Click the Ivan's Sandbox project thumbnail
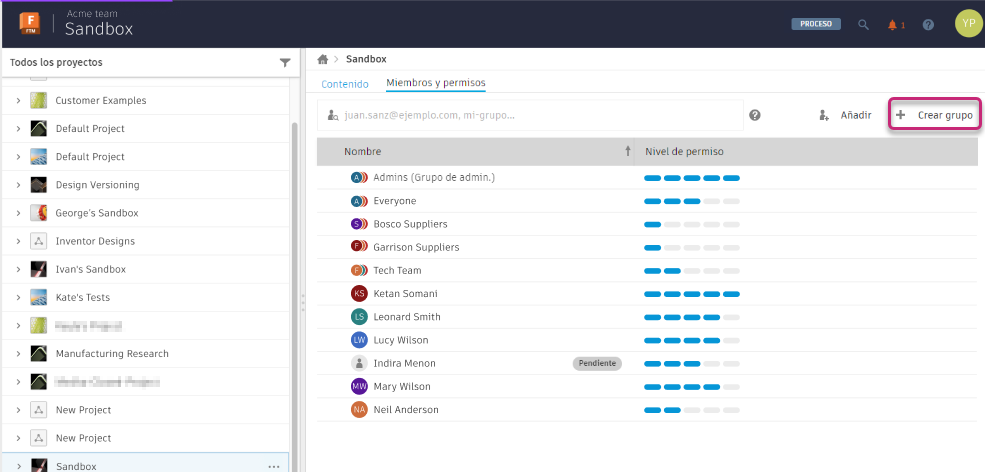Screen dimensions: 985x472 (39, 269)
